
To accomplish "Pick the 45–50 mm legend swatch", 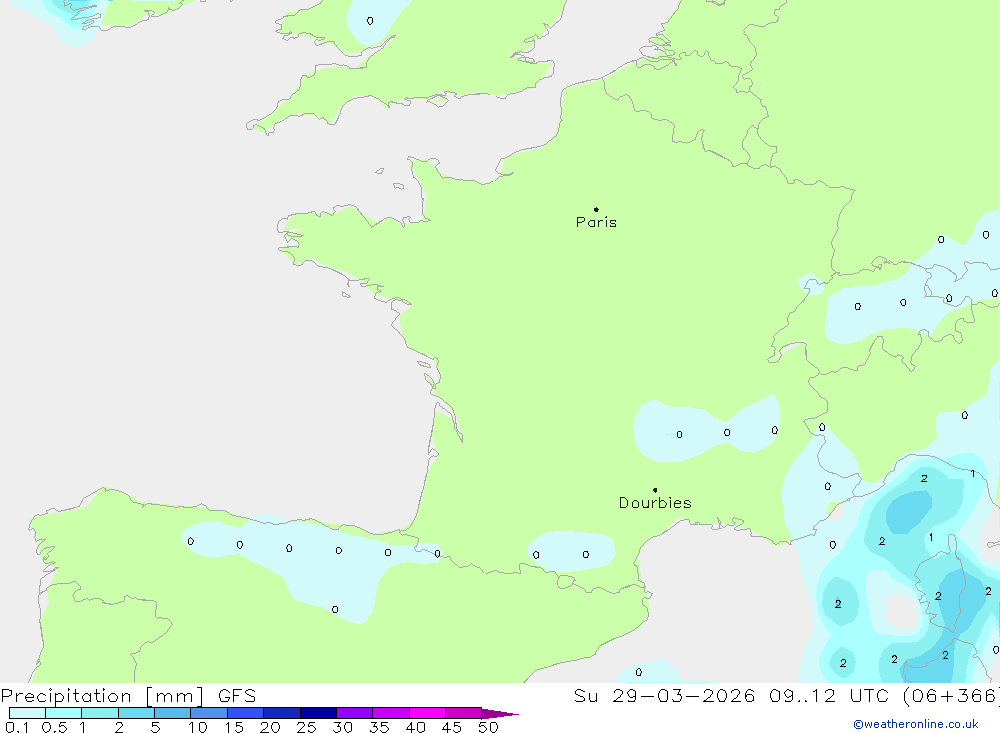I will pos(463,713).
